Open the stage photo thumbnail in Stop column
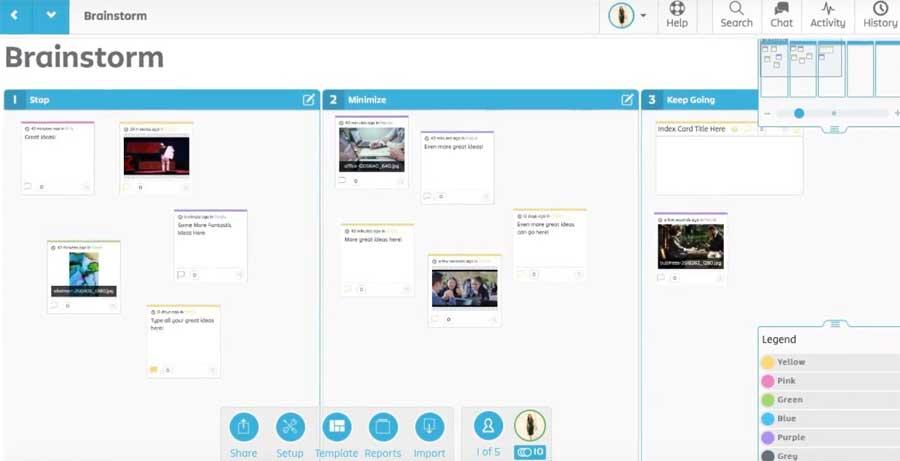Viewport: 900px width, 461px height. (x=156, y=156)
